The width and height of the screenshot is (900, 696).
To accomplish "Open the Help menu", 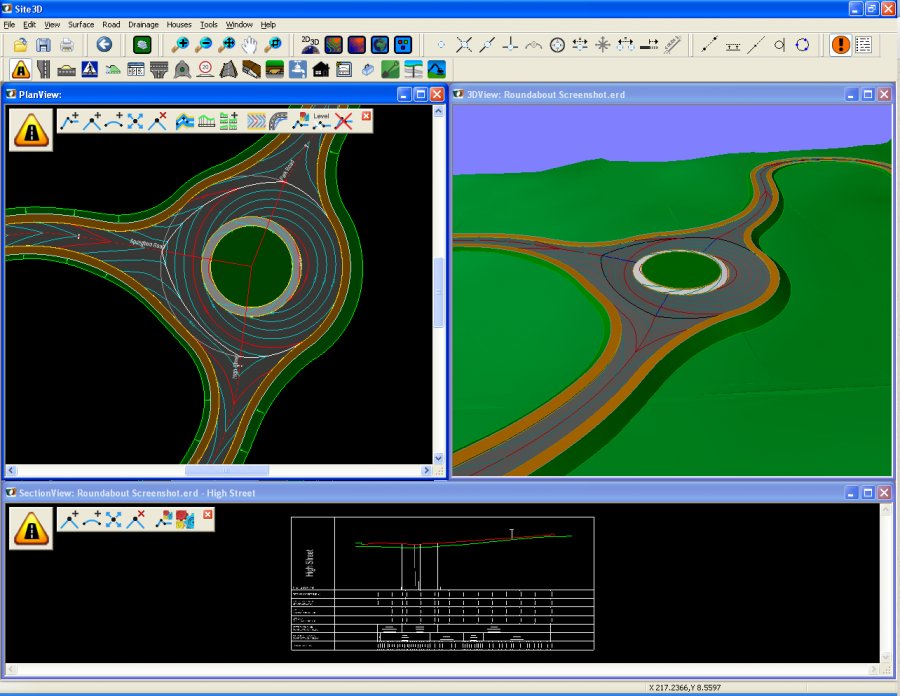I will tap(268, 25).
